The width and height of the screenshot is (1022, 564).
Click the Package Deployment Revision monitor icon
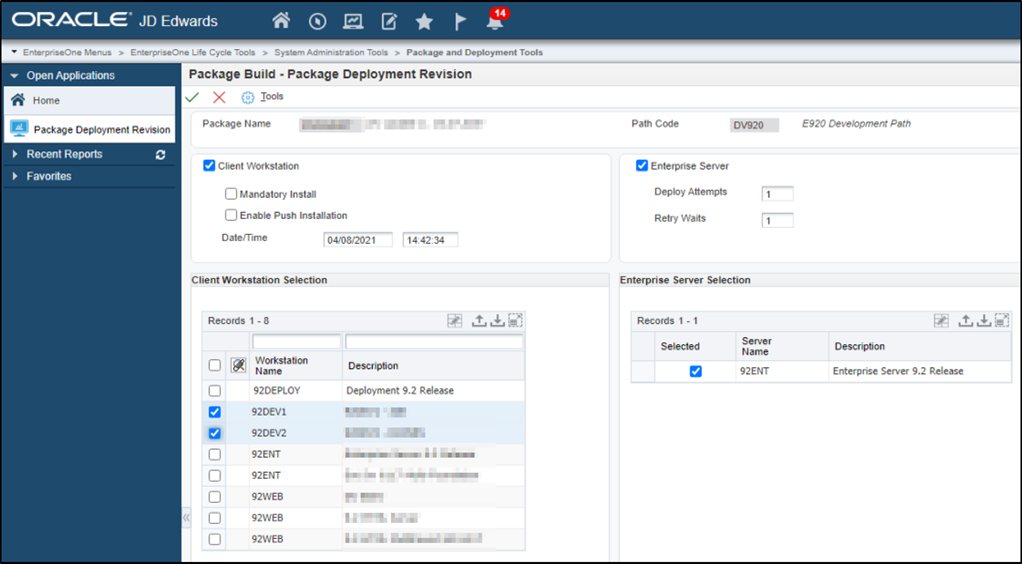19,128
